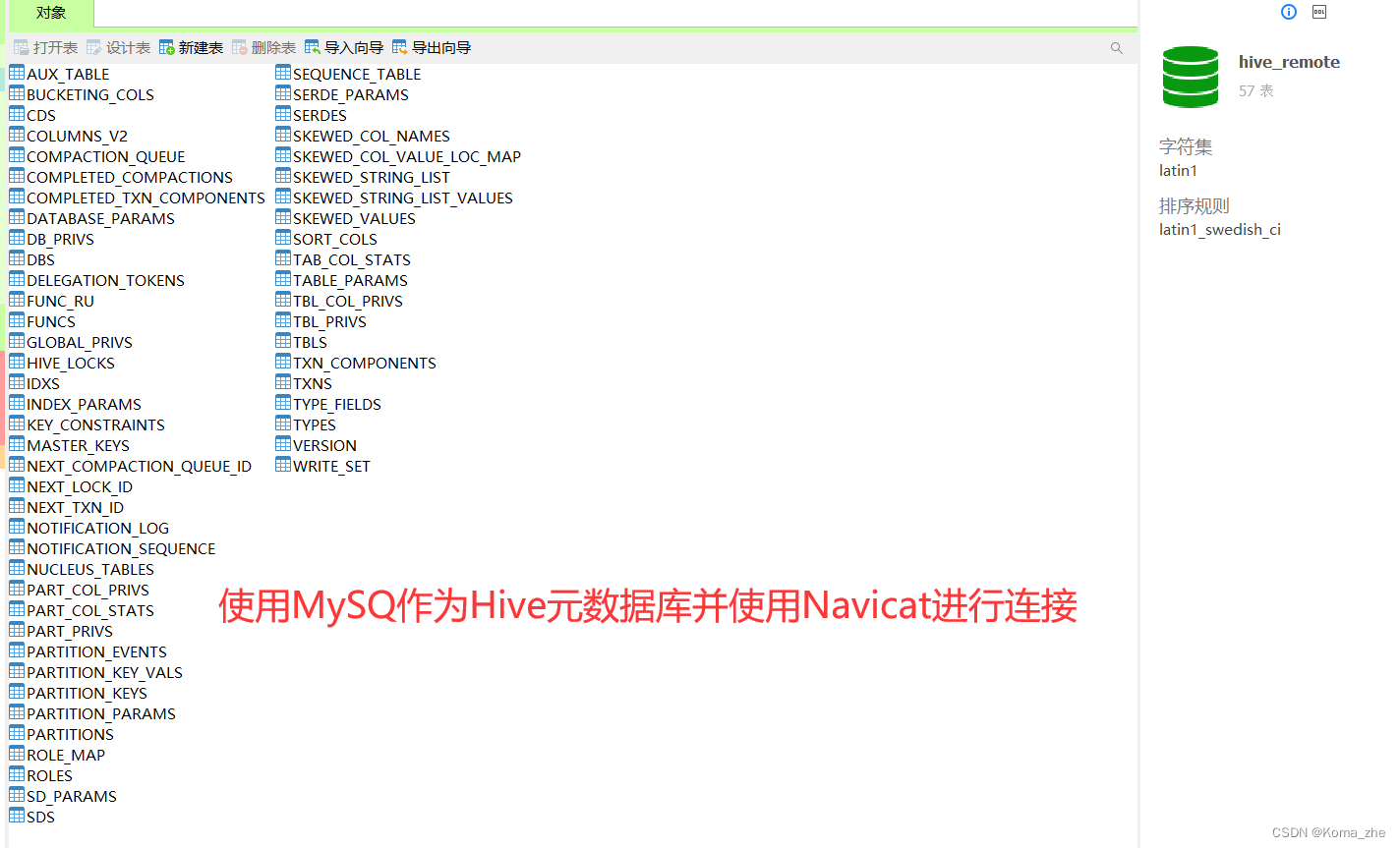This screenshot has height=848, width=1400.
Task: Click the Export Wizard (导出向导) icon
Action: point(399,47)
